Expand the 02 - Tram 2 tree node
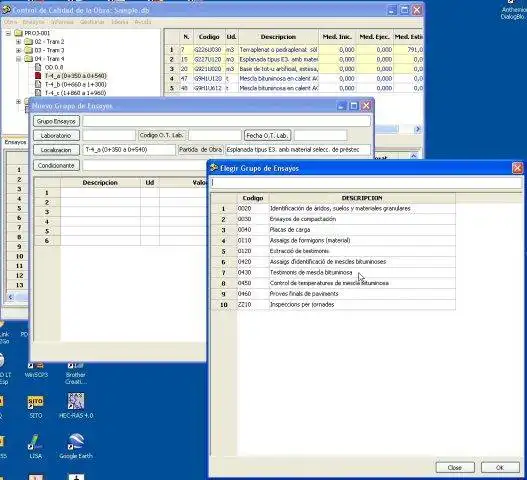The image size is (527, 480). coord(18,42)
